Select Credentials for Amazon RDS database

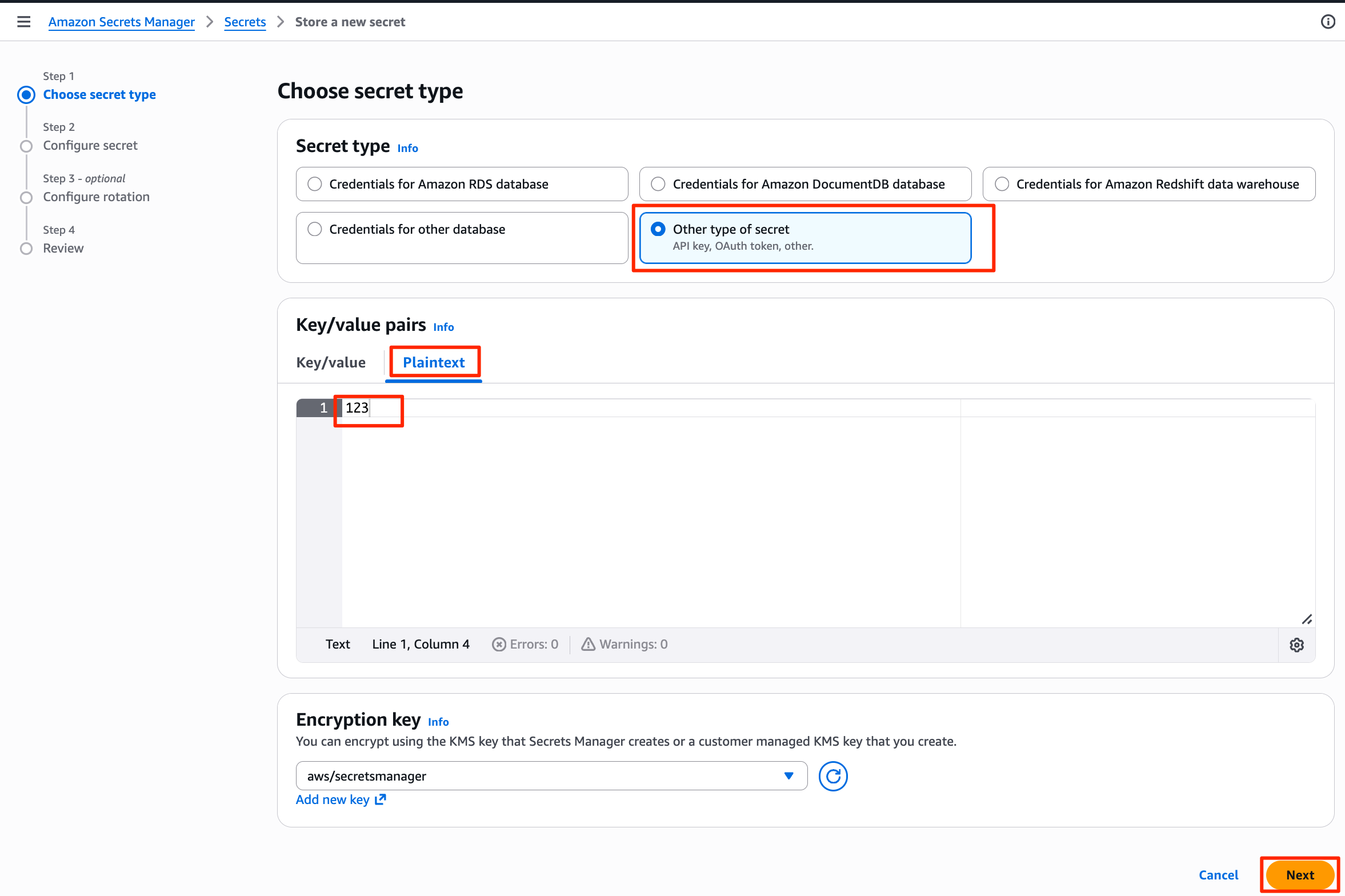[462, 184]
